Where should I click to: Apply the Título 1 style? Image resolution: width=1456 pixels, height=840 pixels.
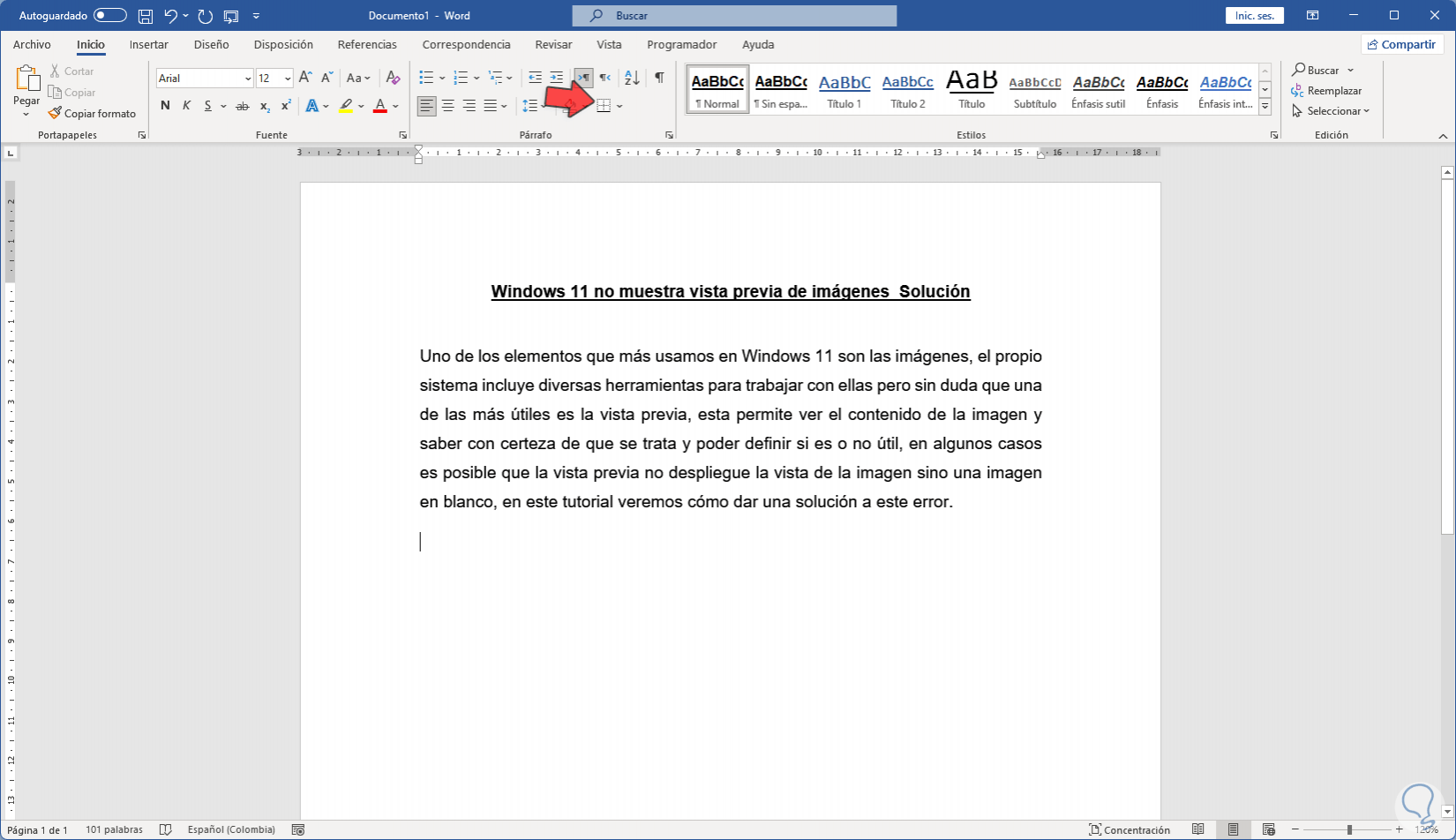click(844, 90)
